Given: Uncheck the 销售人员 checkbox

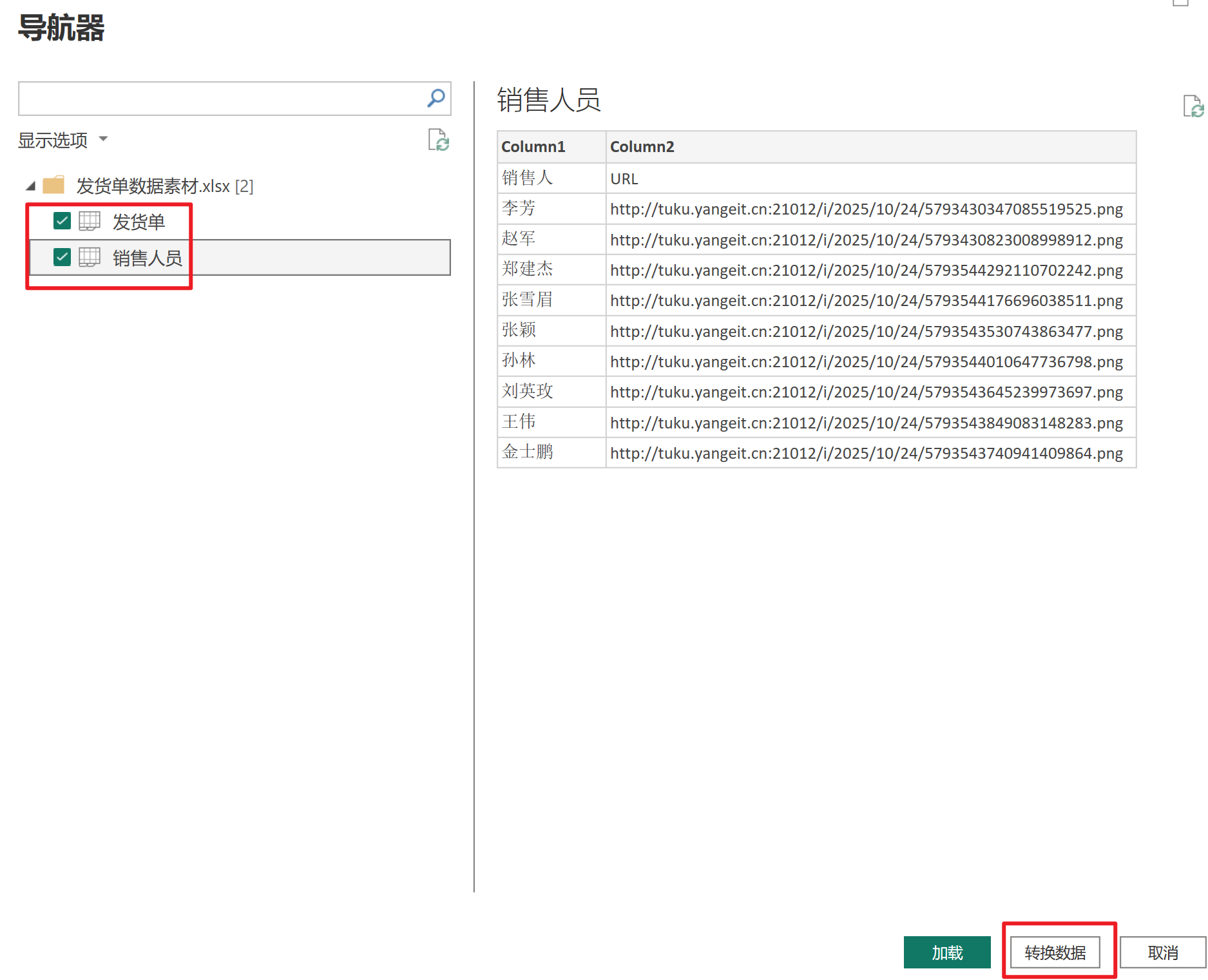Looking at the screenshot, I should click(62, 258).
